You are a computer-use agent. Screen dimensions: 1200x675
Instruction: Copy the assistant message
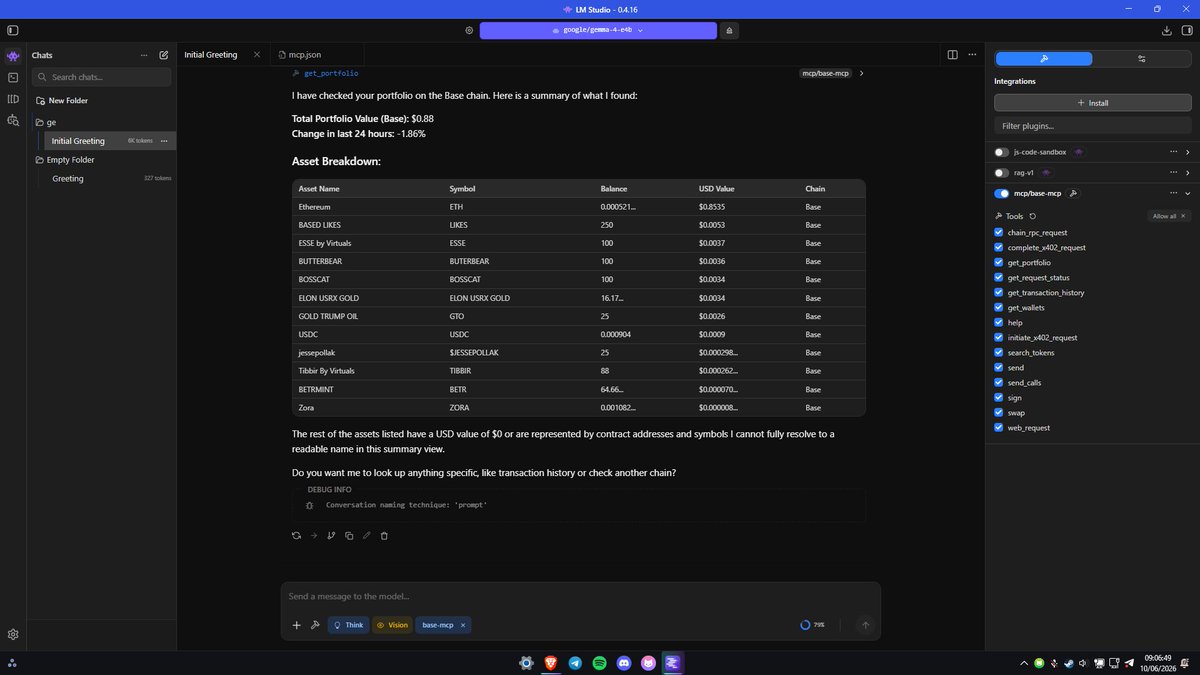tap(349, 536)
